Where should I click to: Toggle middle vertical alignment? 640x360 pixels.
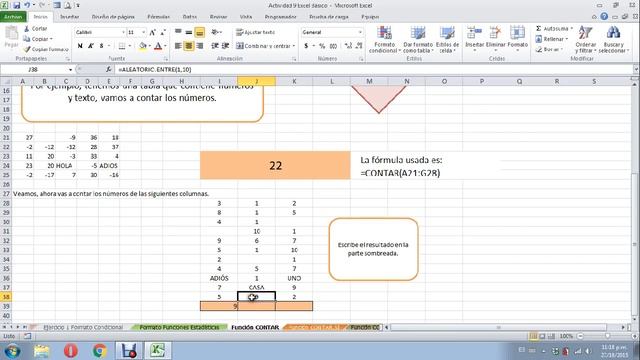pos(189,32)
